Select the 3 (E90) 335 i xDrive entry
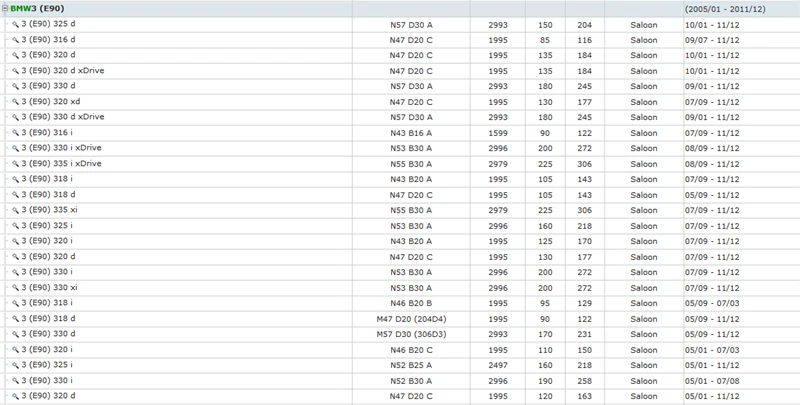The width and height of the screenshot is (800, 405). point(61,164)
